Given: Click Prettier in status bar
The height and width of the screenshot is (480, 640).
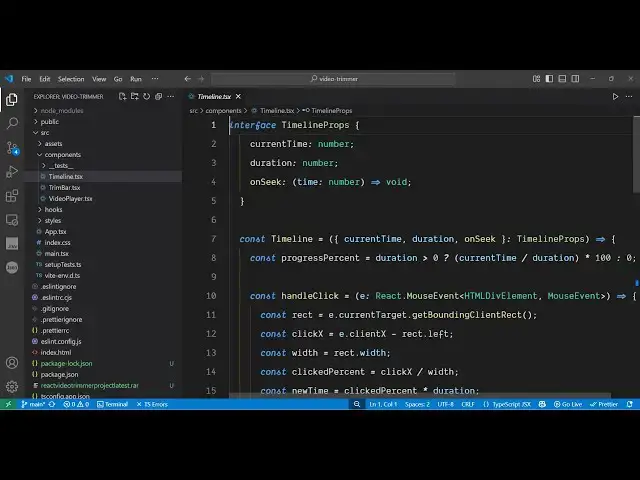Looking at the screenshot, I should point(604,404).
